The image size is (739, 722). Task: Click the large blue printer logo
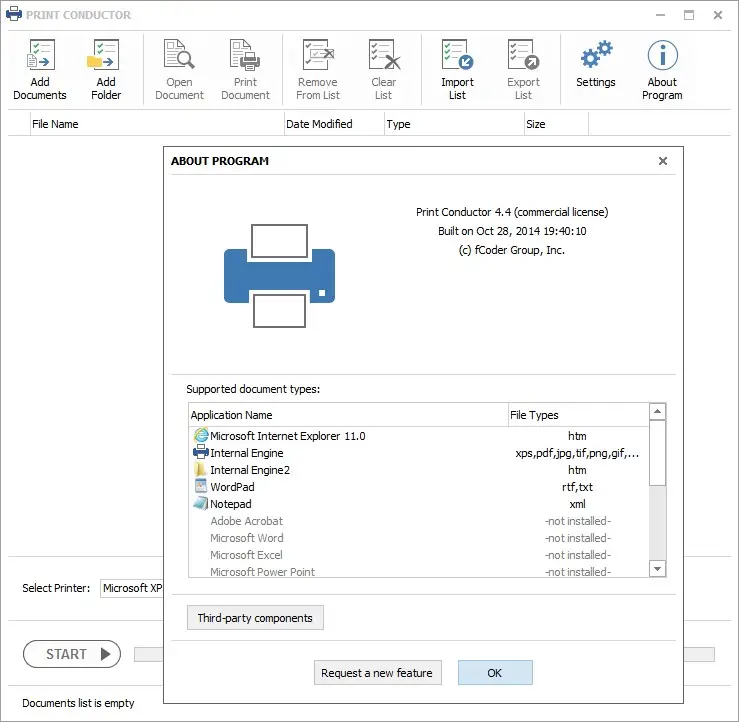pyautogui.click(x=279, y=276)
